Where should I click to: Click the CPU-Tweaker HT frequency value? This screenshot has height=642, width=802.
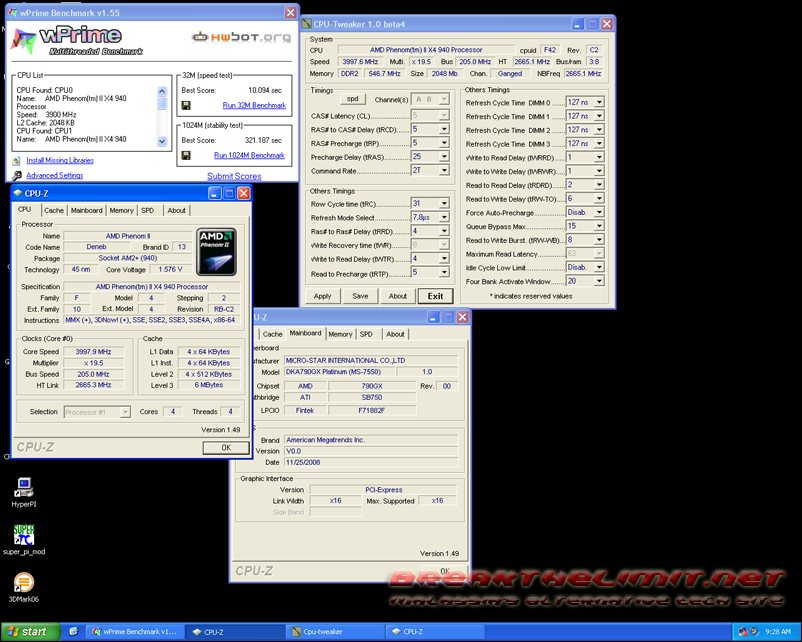coord(532,62)
